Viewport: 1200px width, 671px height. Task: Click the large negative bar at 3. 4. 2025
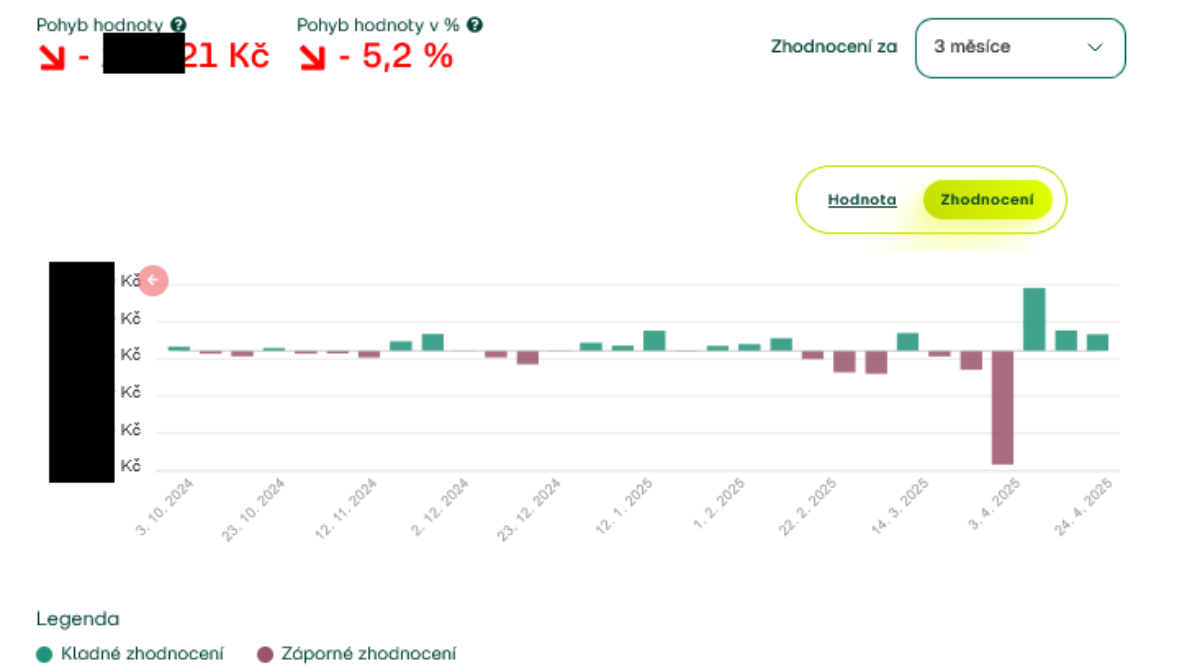click(x=1002, y=407)
